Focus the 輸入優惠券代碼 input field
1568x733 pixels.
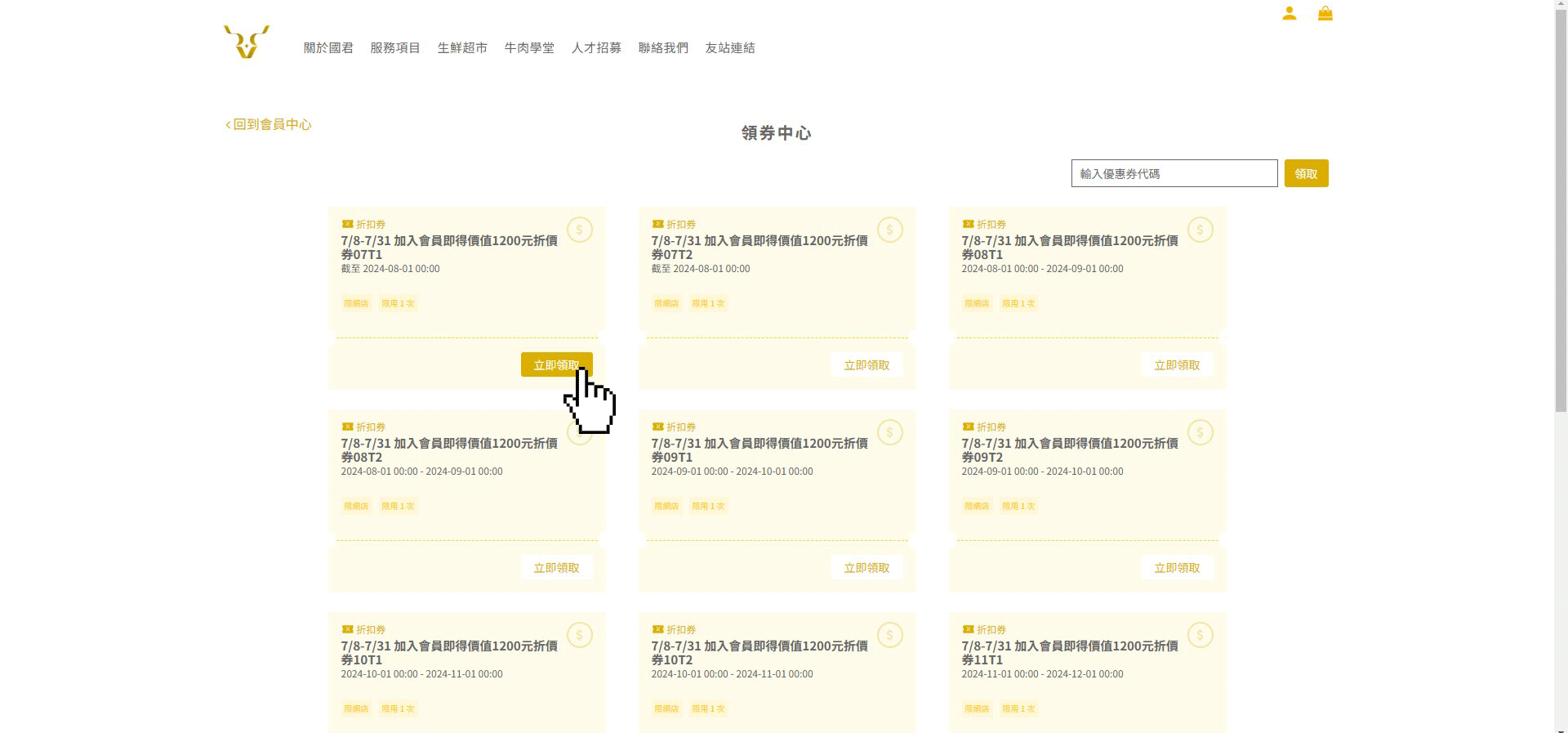[1174, 173]
